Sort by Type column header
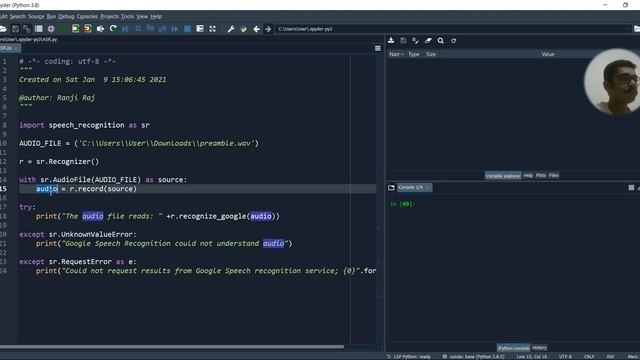Image resolution: width=640 pixels, height=360 pixels. 413,54
